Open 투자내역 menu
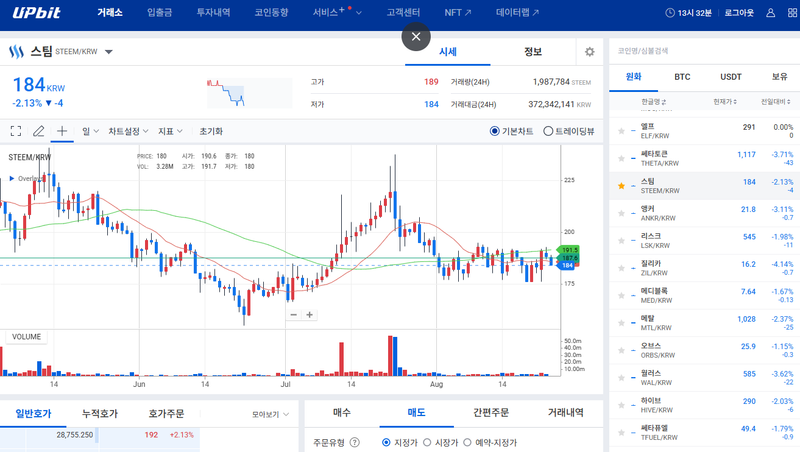The image size is (800, 452). click(x=213, y=12)
